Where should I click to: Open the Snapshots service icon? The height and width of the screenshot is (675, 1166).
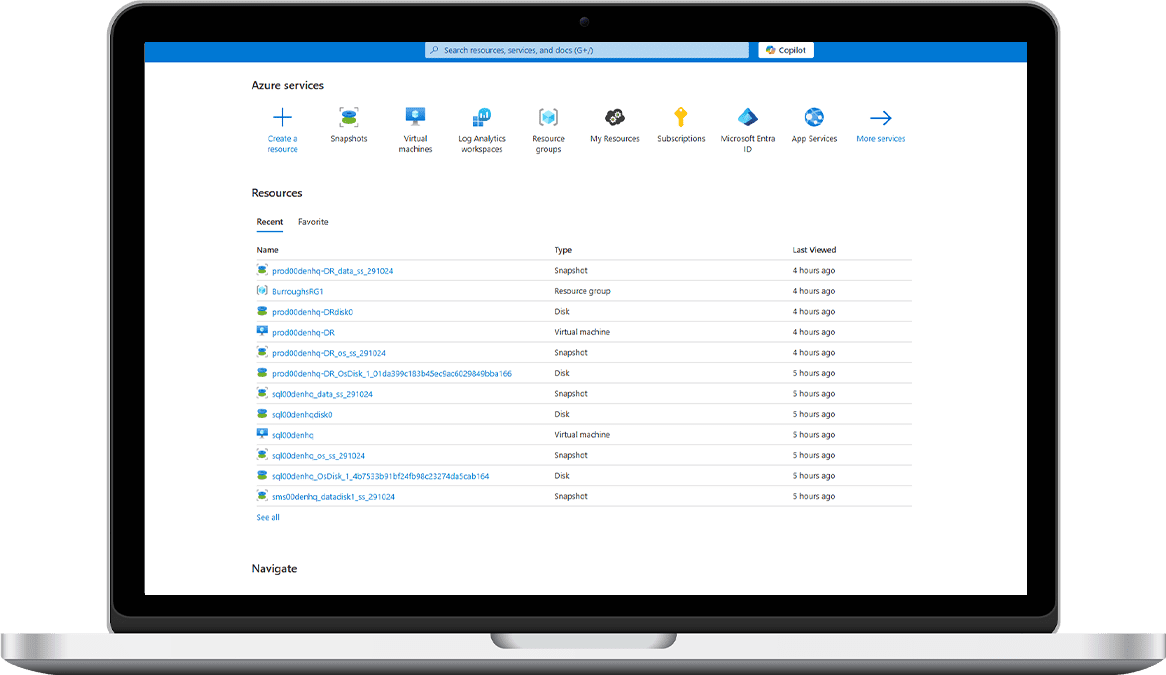[x=349, y=118]
